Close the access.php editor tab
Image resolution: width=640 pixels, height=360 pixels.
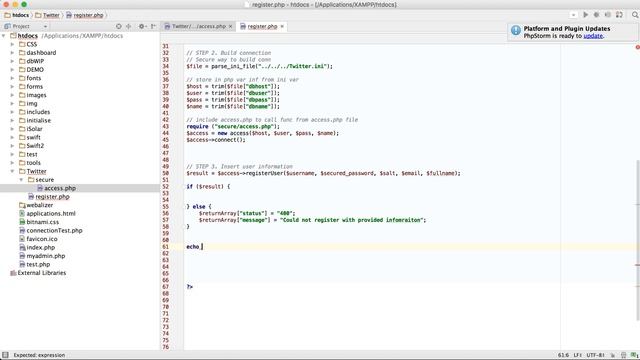(231, 26)
